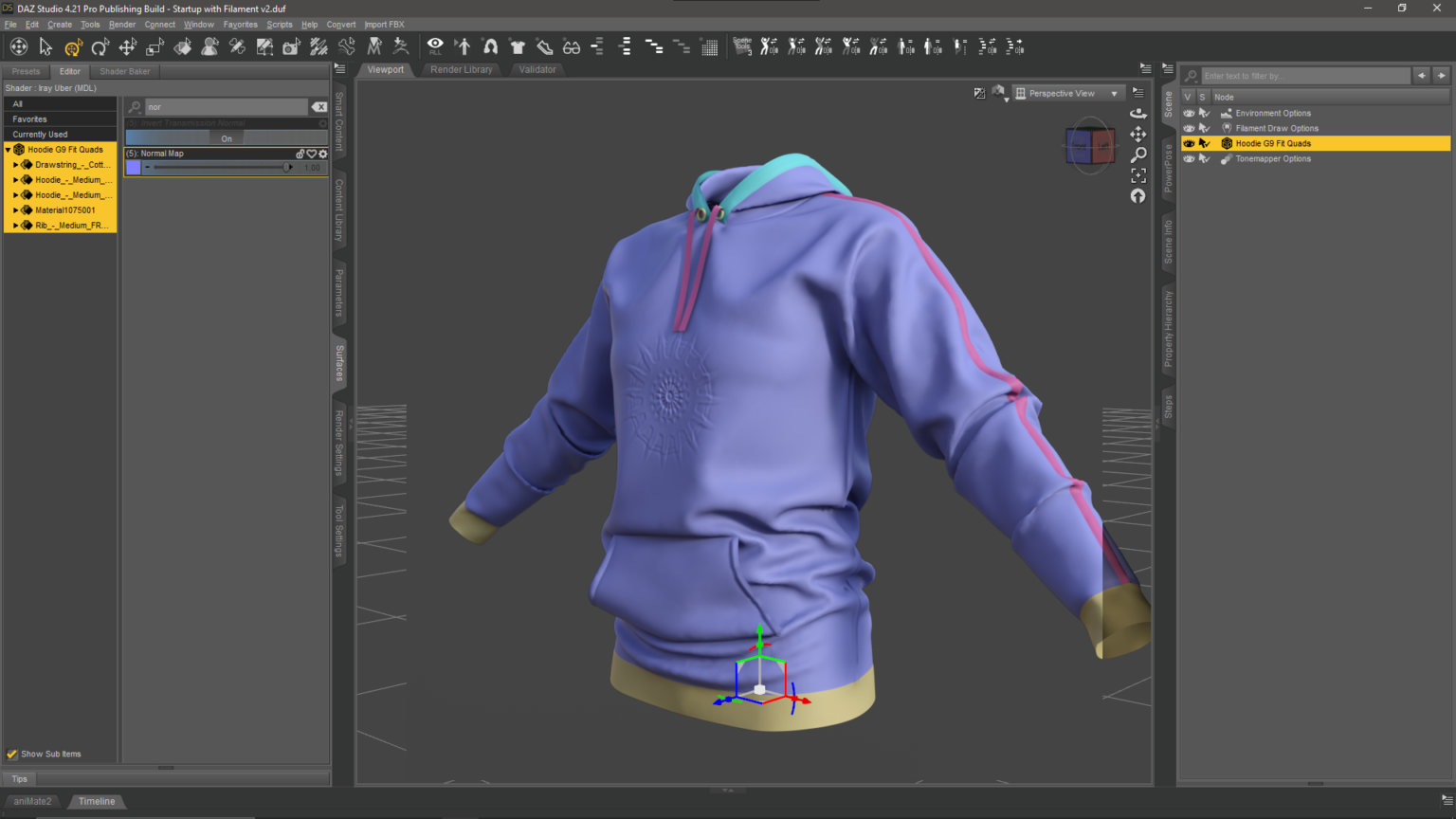Switch to the Shader Baker tab
Viewport: 1456px width, 819px height.
[124, 71]
